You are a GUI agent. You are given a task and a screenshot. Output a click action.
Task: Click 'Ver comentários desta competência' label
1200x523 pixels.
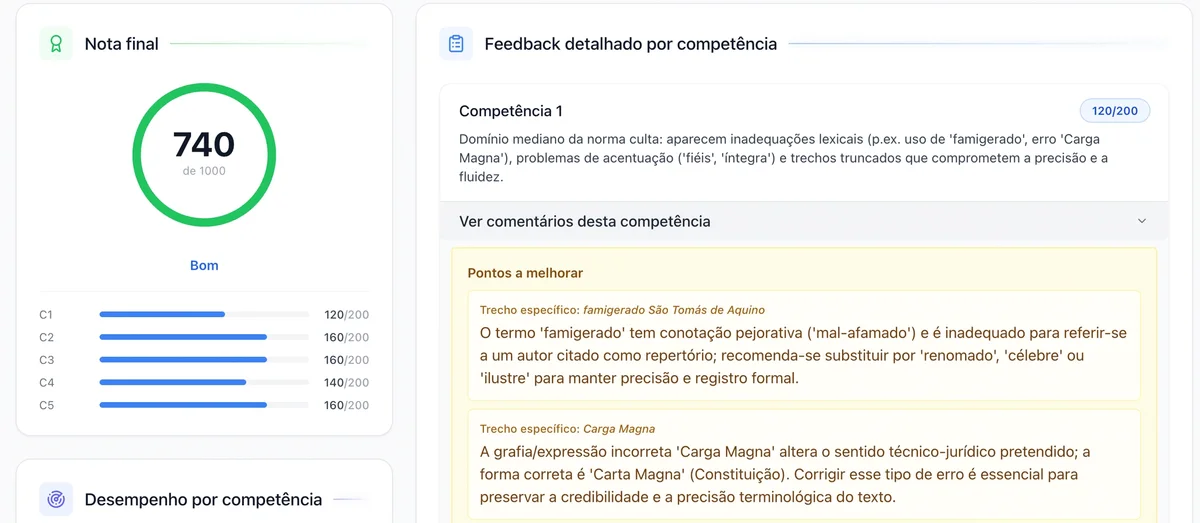click(584, 221)
